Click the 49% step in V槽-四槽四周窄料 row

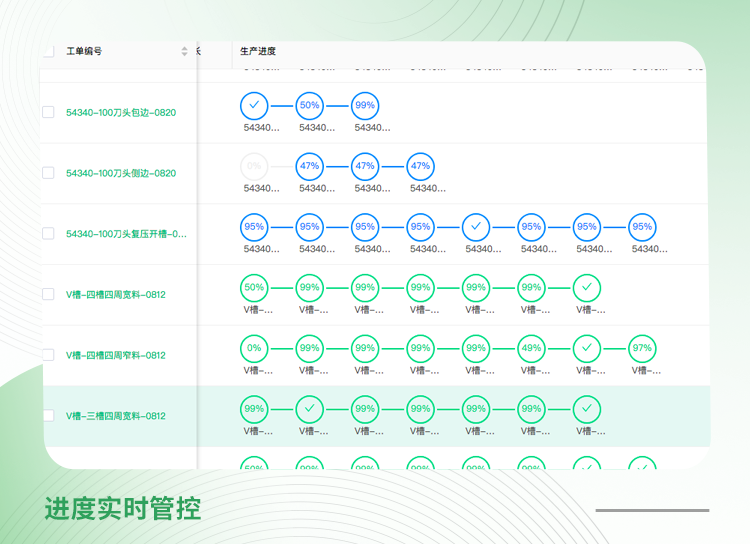pos(531,349)
